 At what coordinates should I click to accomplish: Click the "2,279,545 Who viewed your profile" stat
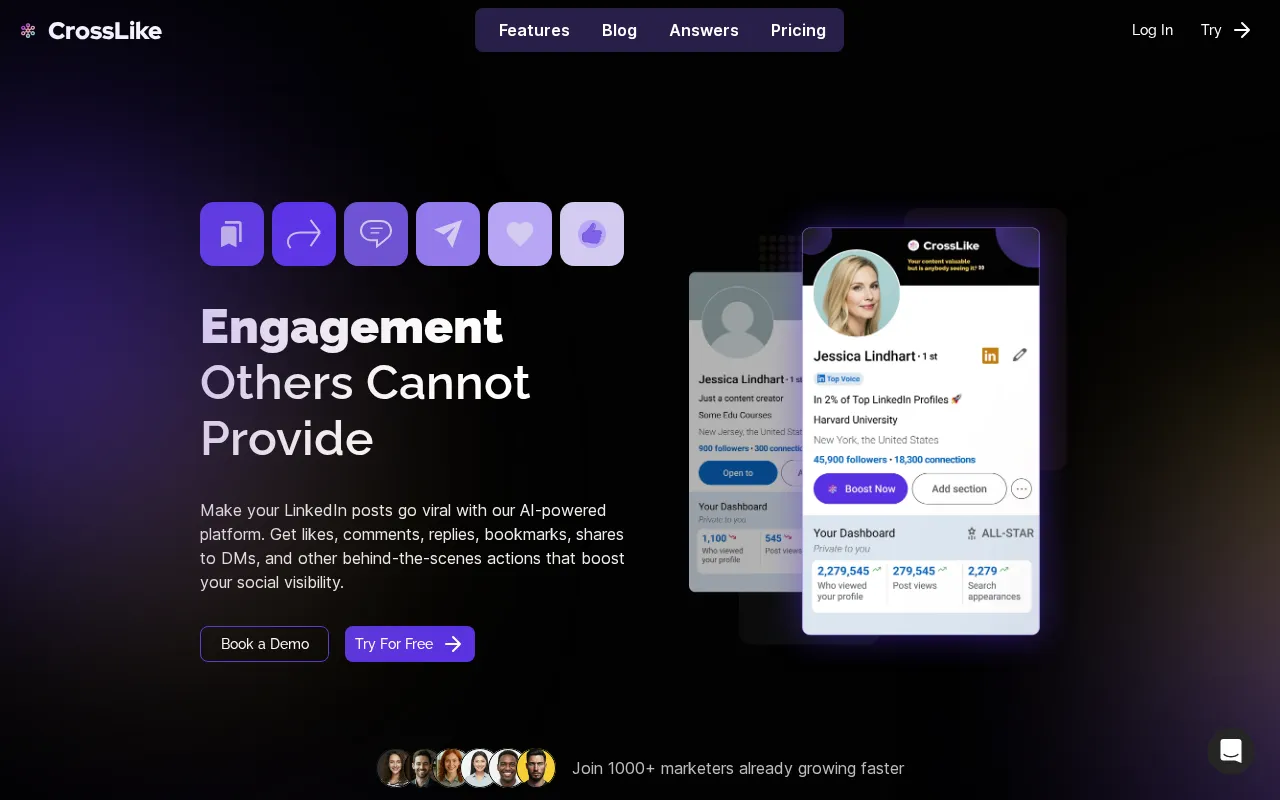[x=849, y=584]
